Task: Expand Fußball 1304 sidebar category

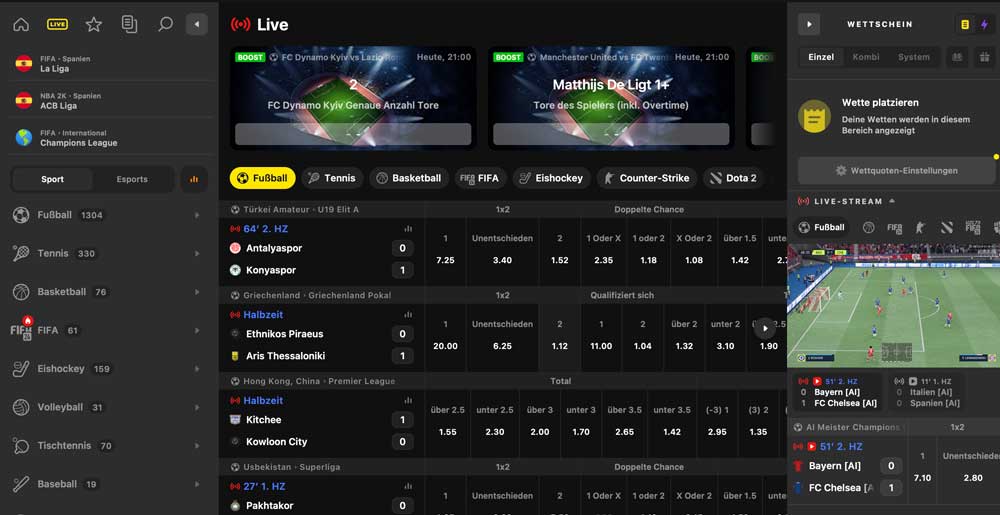Action: coord(108,215)
